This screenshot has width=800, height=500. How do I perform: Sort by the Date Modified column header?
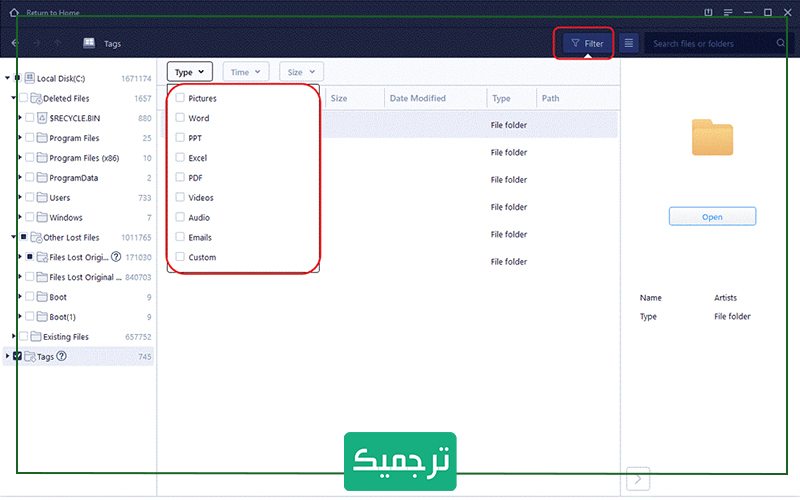coord(435,98)
